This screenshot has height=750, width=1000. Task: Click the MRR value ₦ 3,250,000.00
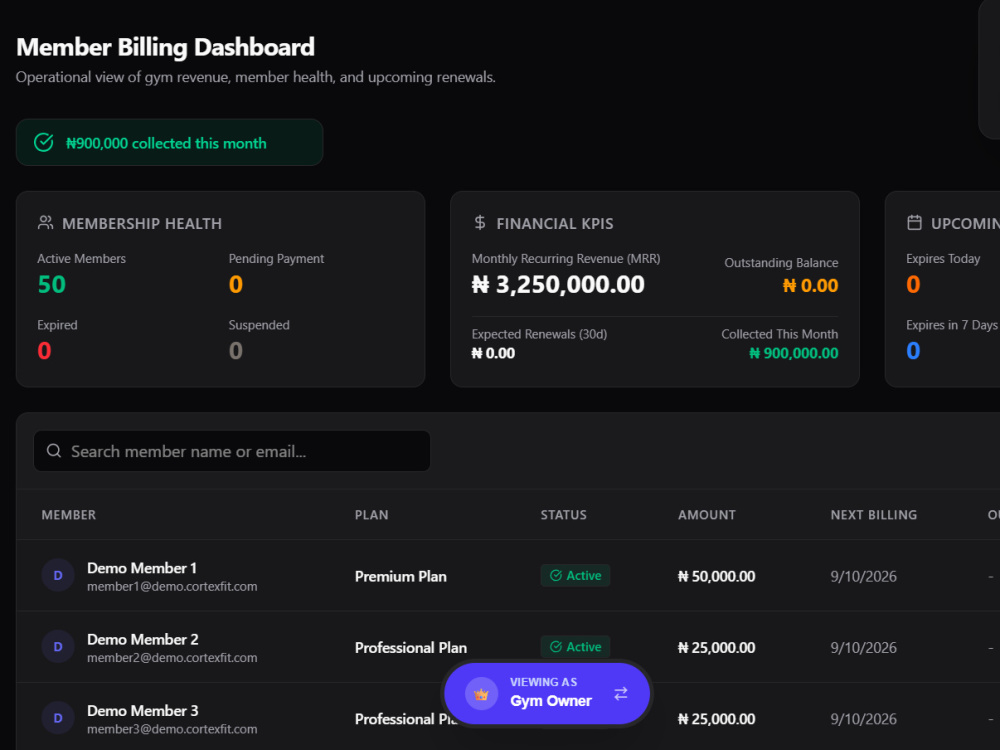(558, 284)
